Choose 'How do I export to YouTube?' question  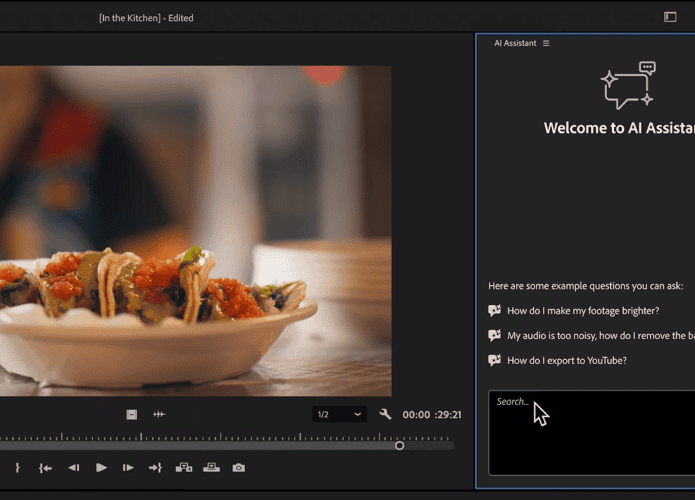click(x=567, y=360)
